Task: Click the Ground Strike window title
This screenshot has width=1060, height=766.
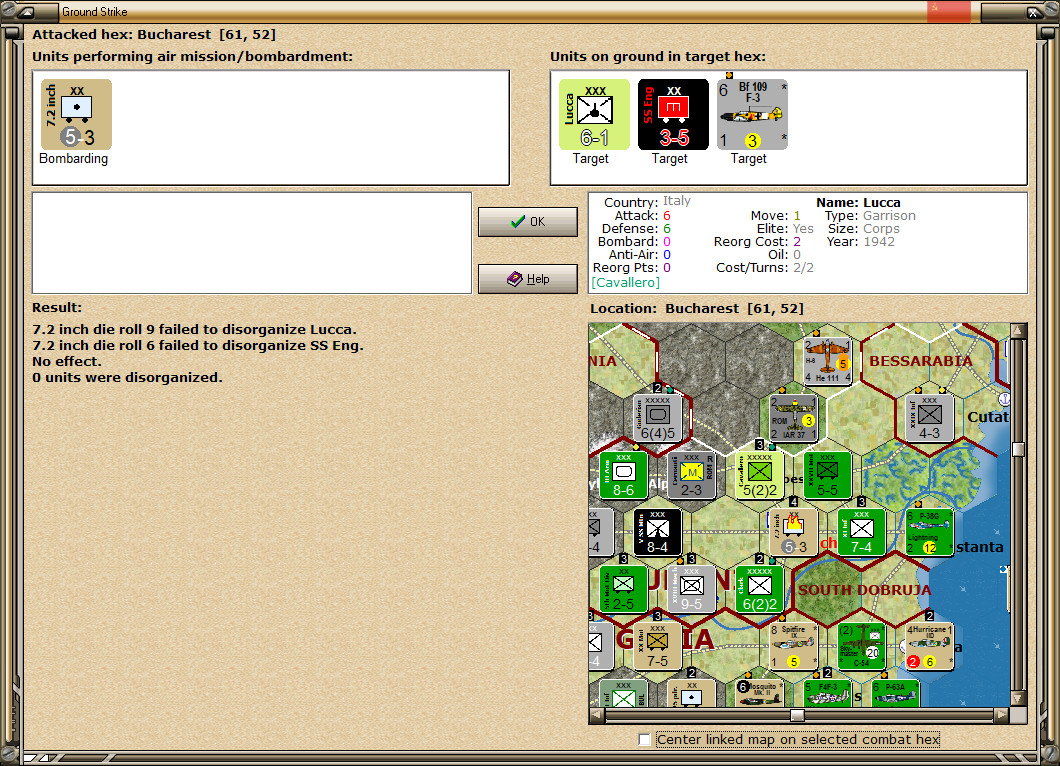Action: point(95,11)
